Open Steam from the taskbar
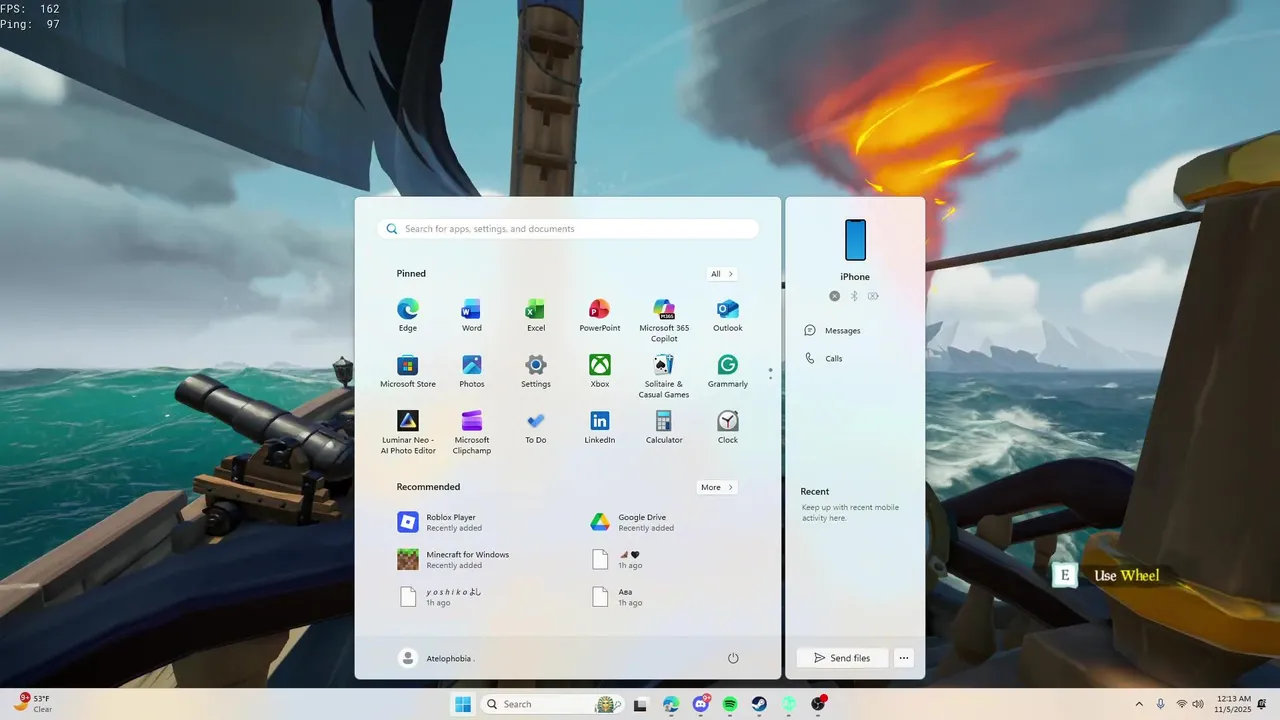This screenshot has height=720, width=1280. [759, 704]
